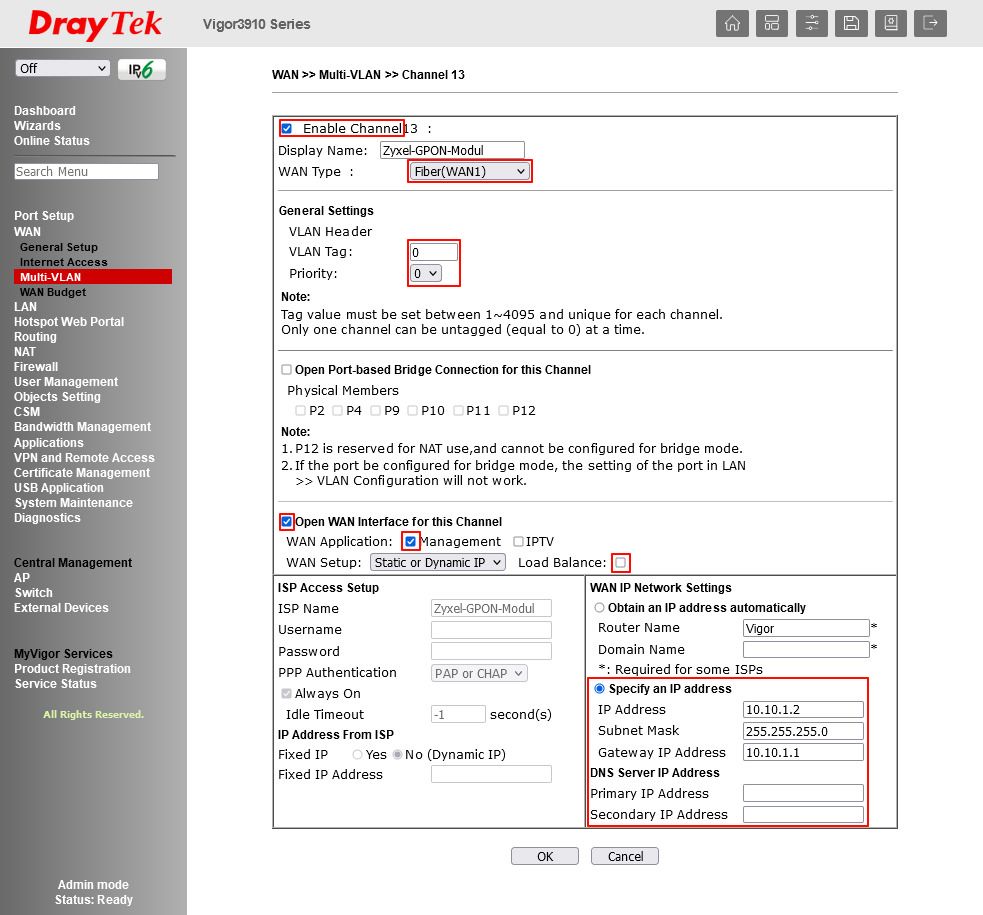Open Central Management section
The width and height of the screenshot is (983, 915).
[x=73, y=563]
